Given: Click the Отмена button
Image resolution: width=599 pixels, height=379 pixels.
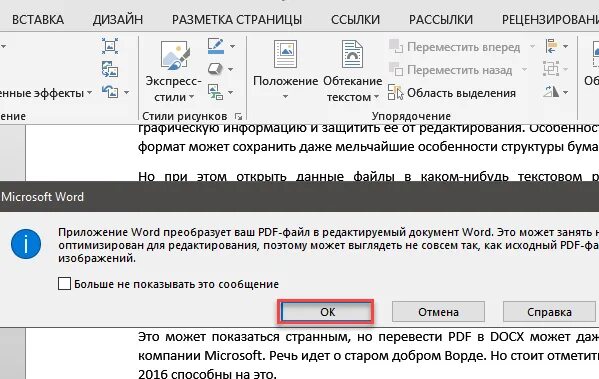Looking at the screenshot, I should pyautogui.click(x=438, y=312).
